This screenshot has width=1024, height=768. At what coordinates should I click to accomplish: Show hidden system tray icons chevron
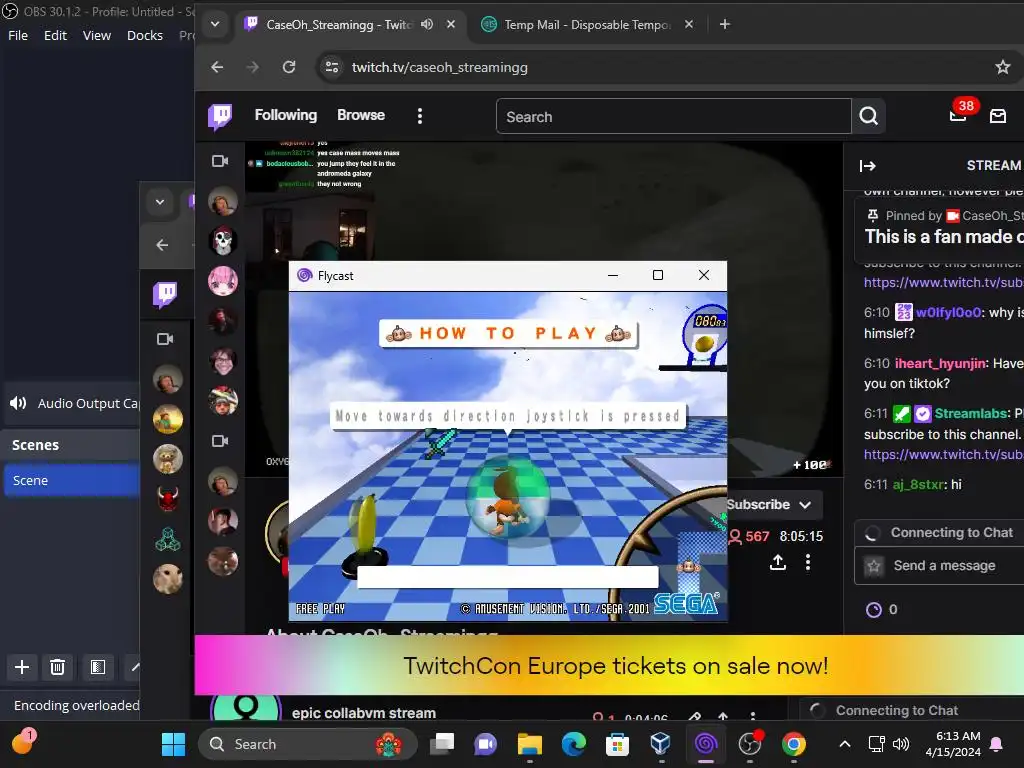coord(844,744)
